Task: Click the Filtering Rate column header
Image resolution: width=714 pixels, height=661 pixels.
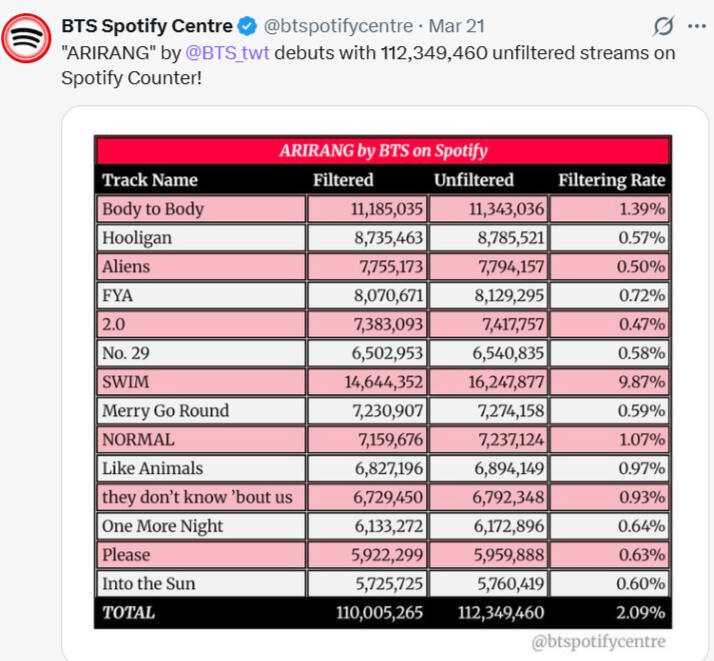Action: click(611, 180)
